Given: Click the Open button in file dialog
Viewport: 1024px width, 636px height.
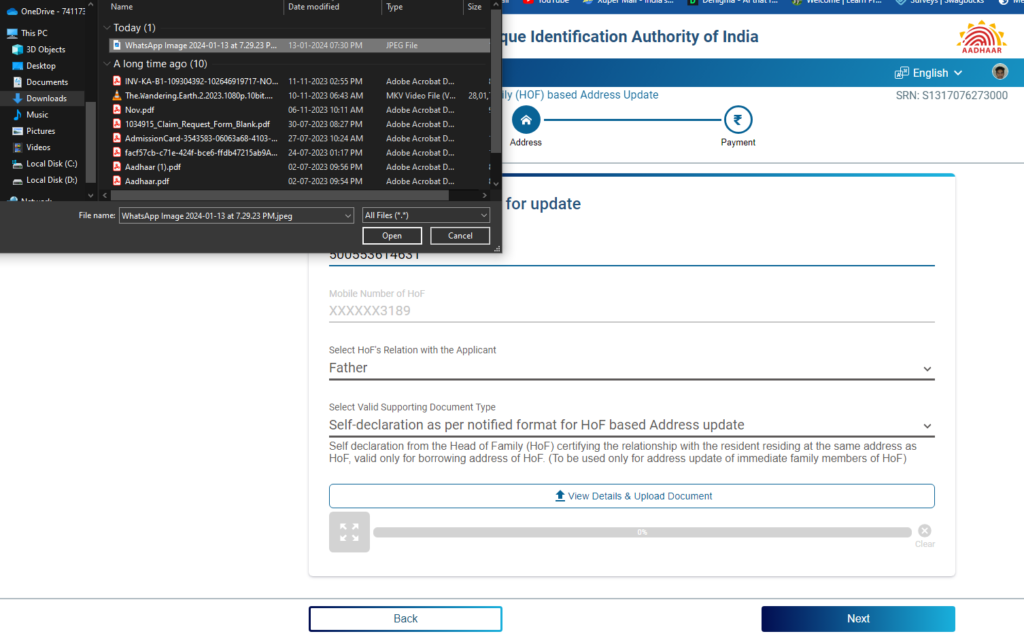Looking at the screenshot, I should tap(392, 236).
